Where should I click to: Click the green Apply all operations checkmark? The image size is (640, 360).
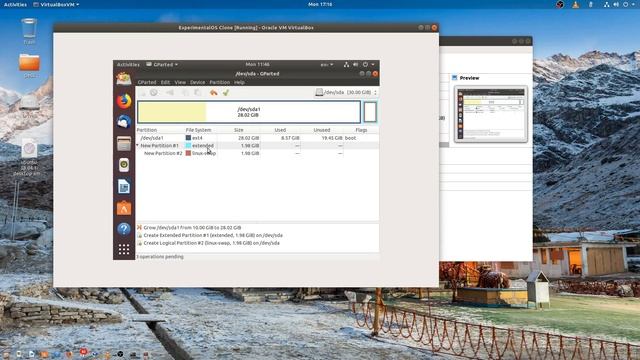tap(226, 93)
